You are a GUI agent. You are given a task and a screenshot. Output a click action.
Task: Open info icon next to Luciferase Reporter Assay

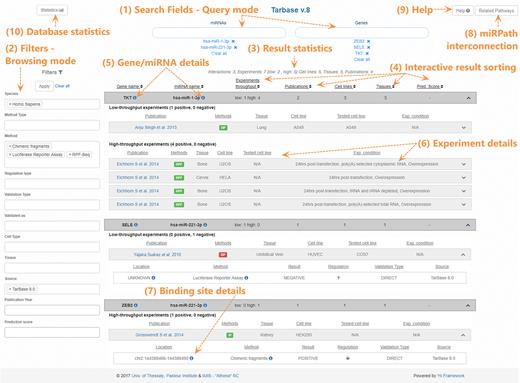tap(246, 278)
